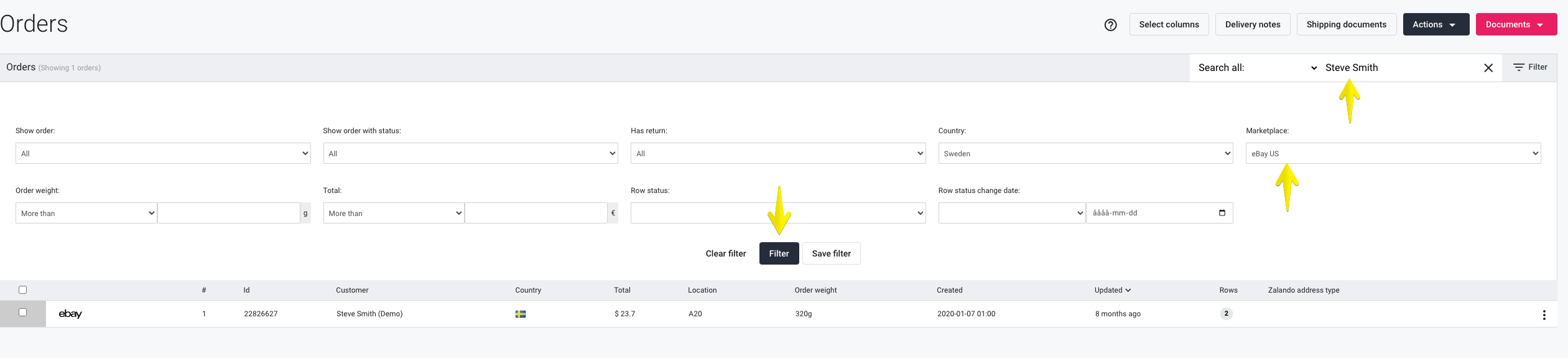This screenshot has height=358, width=1568.
Task: Open calendar picker in date field
Action: click(1222, 213)
